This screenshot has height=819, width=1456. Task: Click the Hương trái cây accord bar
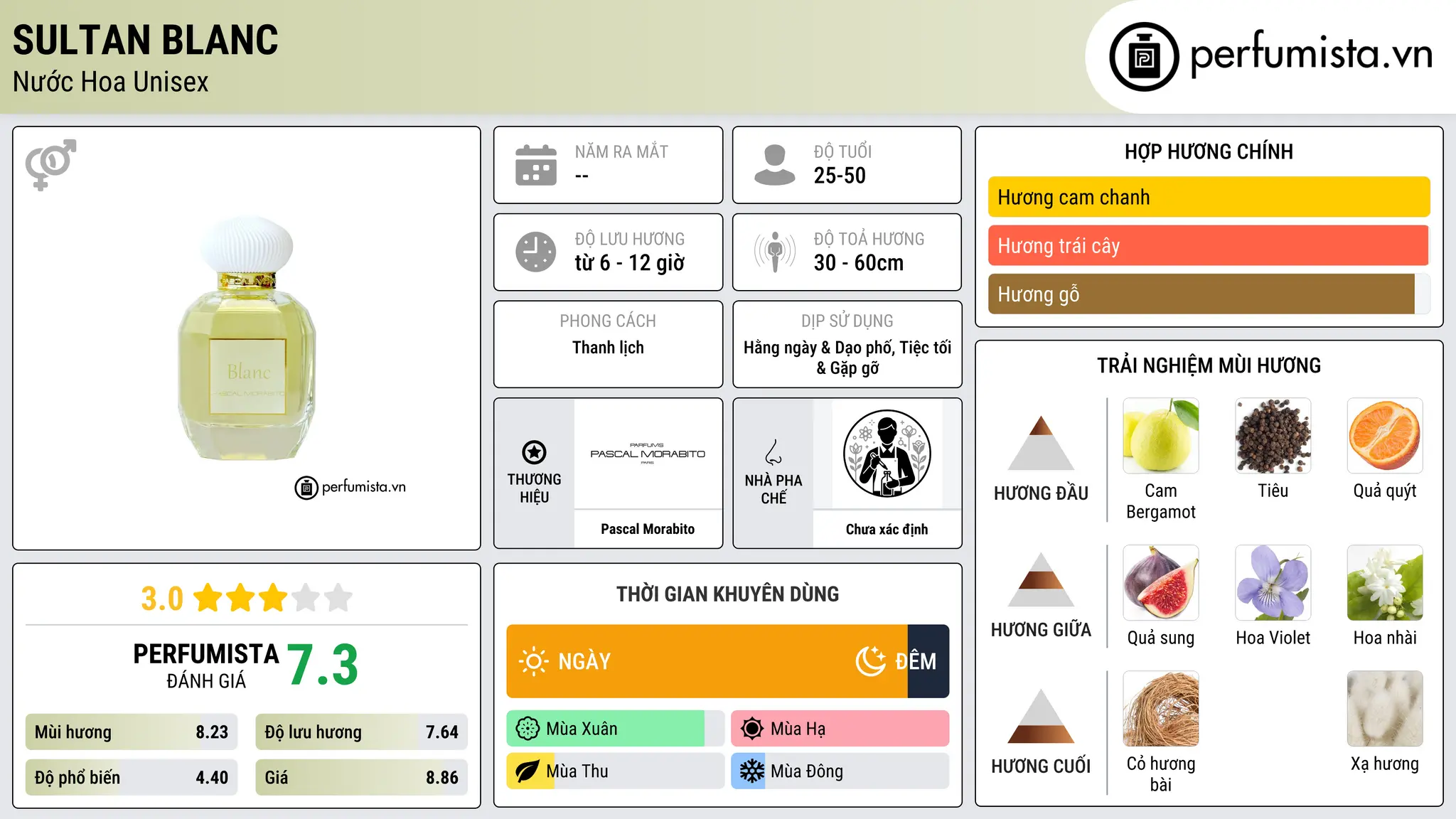1209,245
